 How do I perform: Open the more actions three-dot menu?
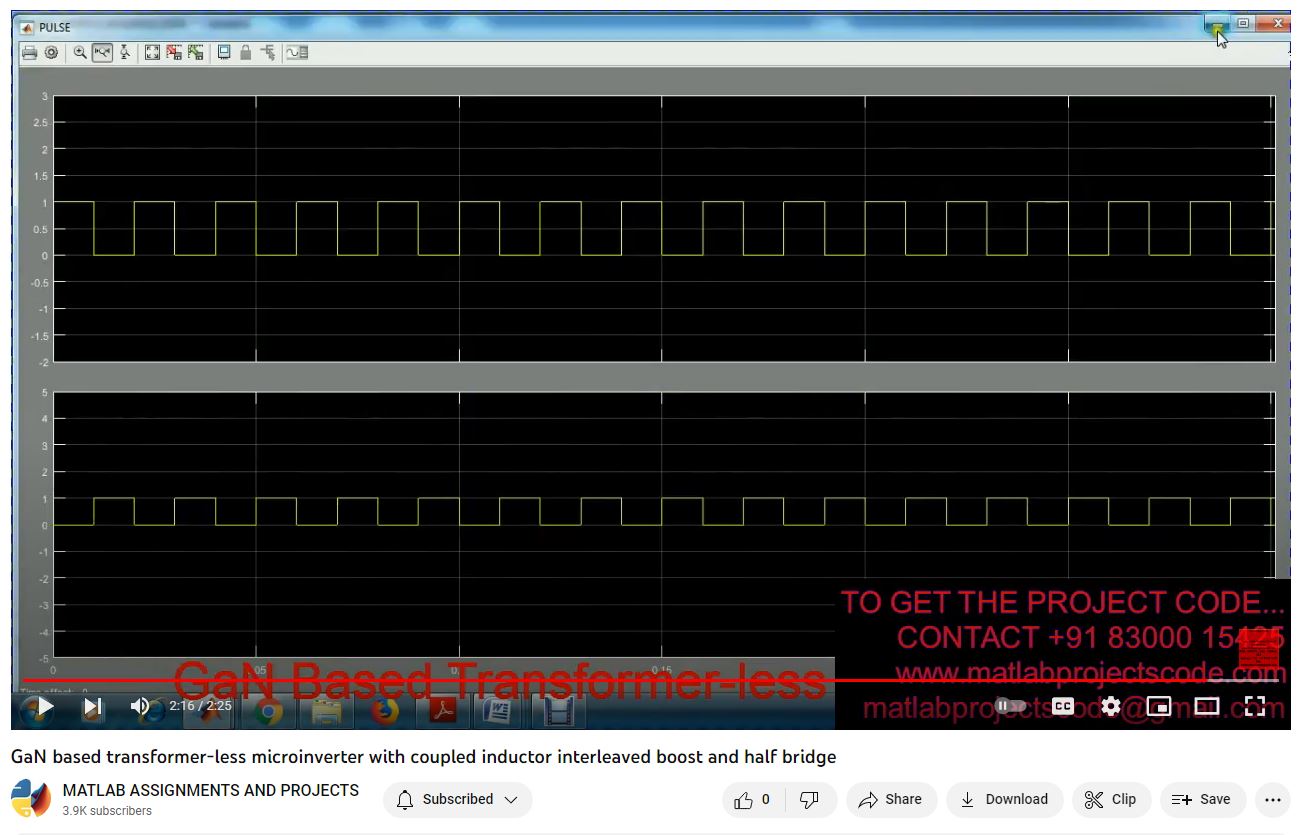point(1272,799)
